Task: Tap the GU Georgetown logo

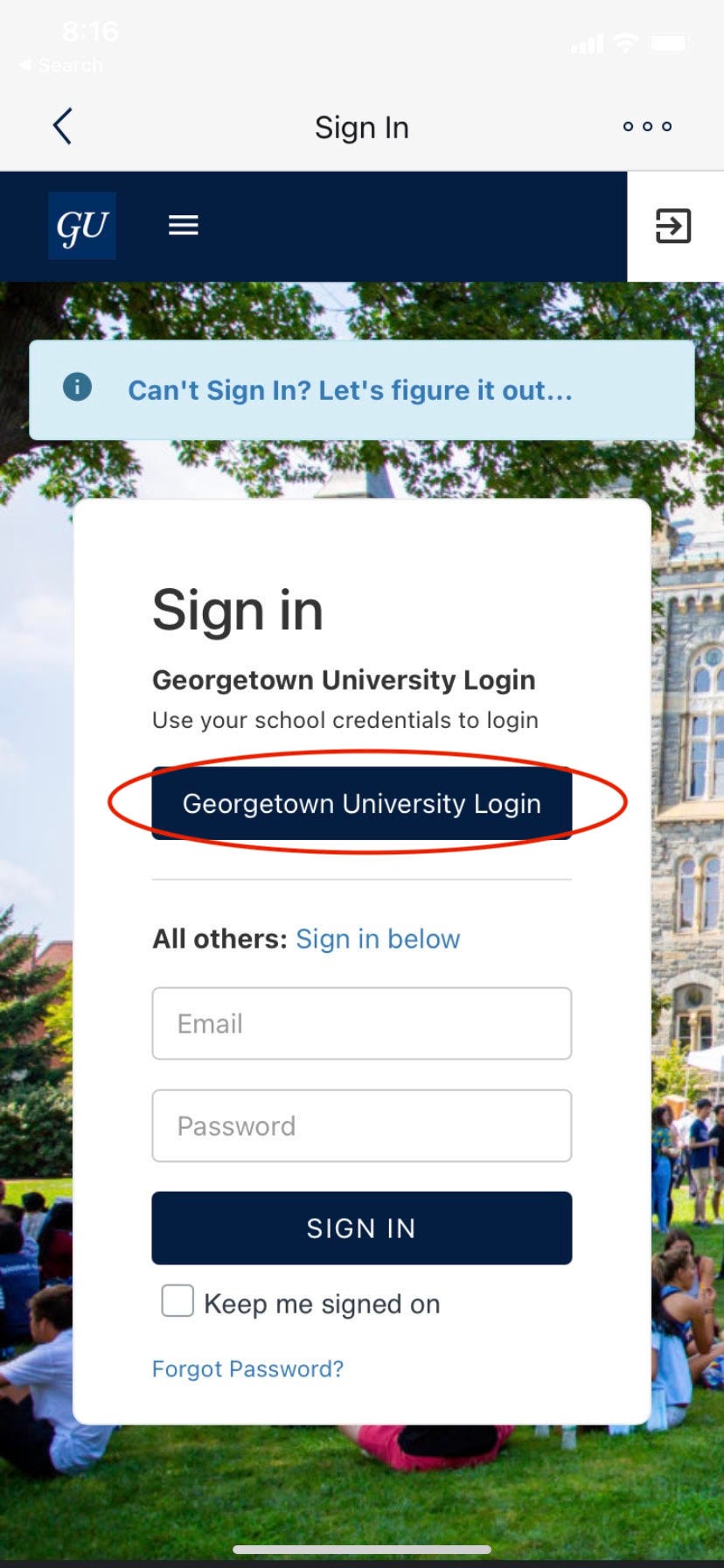Action: [82, 226]
